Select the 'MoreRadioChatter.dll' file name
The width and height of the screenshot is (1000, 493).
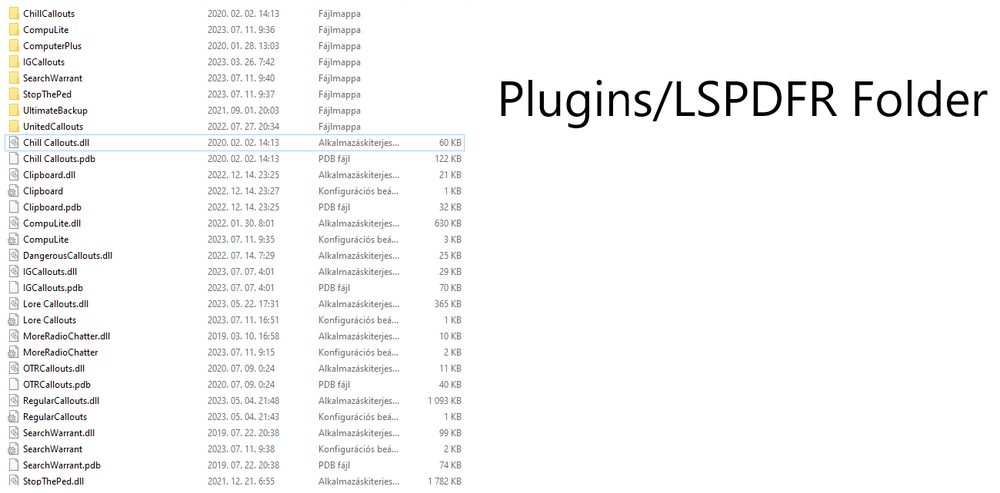point(67,336)
